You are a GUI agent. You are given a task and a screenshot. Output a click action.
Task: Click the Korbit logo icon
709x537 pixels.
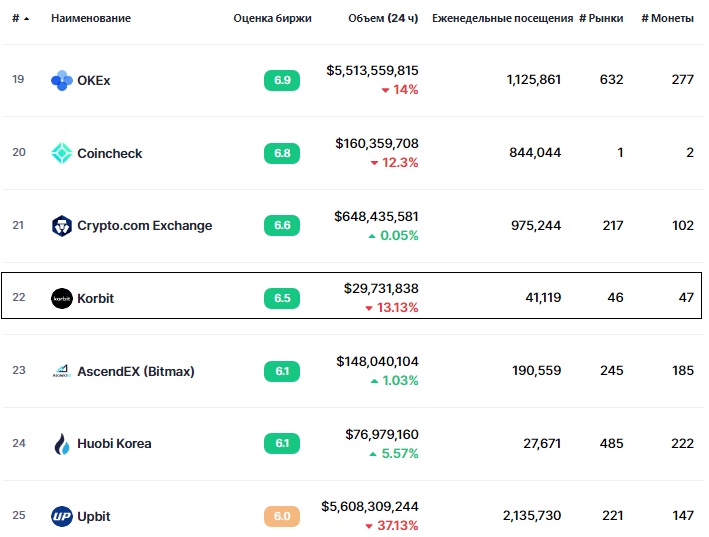[61, 298]
